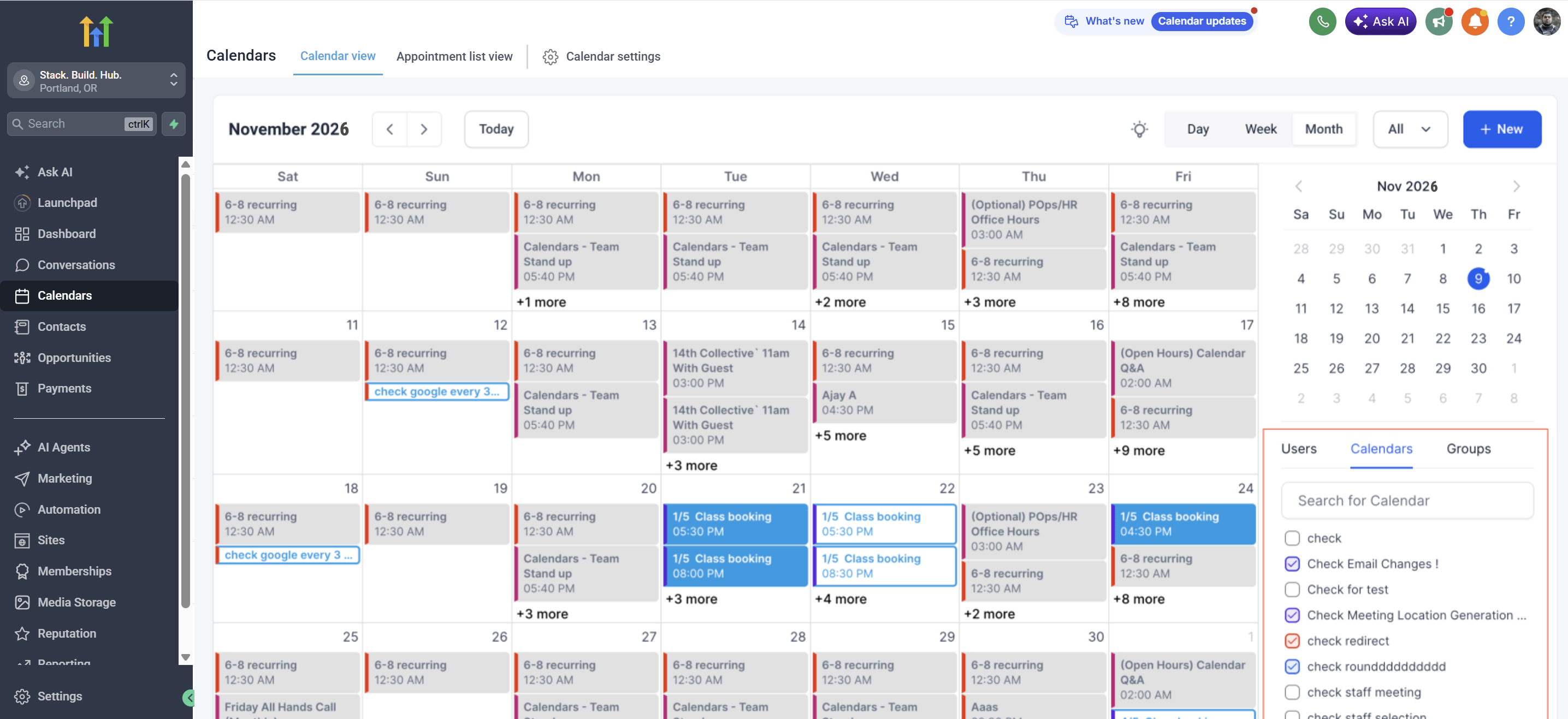
Task: Mini calendar next month arrow
Action: 1516,186
